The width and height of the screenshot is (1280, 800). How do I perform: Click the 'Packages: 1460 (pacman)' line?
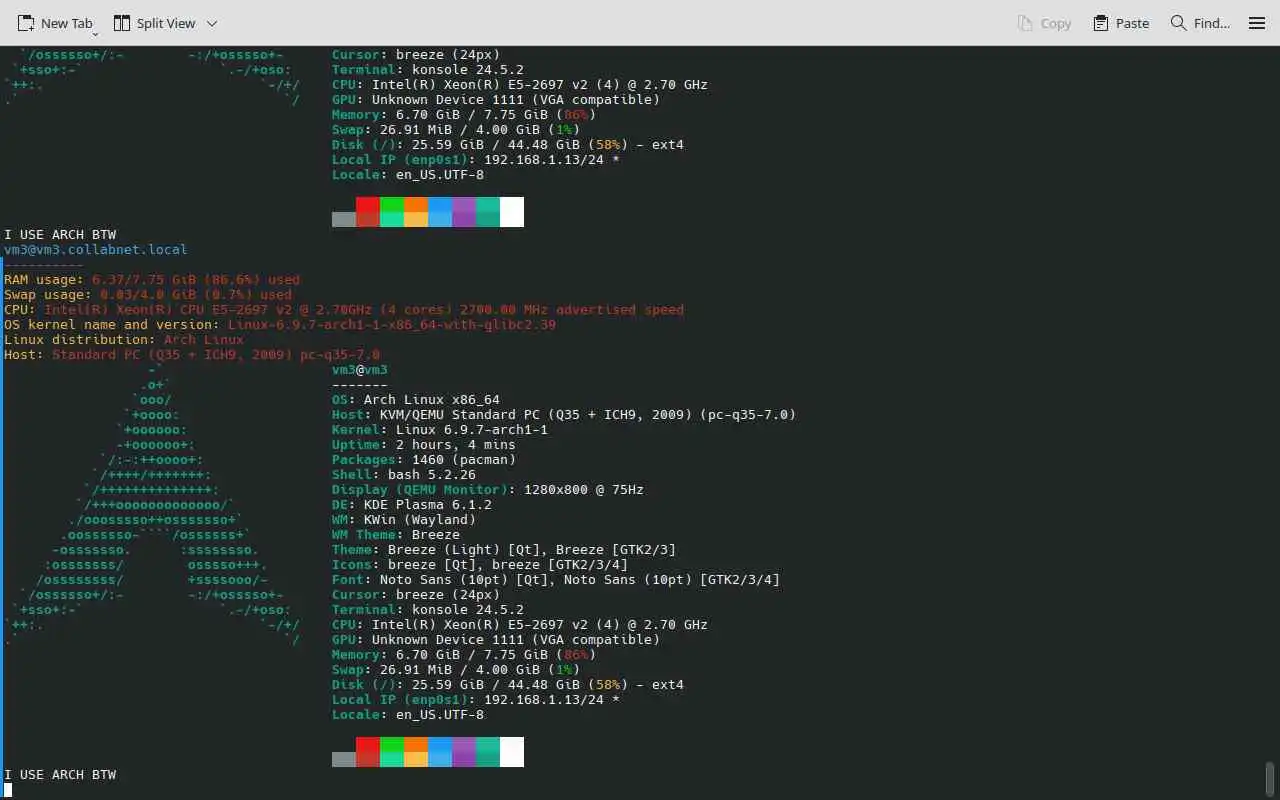(x=424, y=460)
